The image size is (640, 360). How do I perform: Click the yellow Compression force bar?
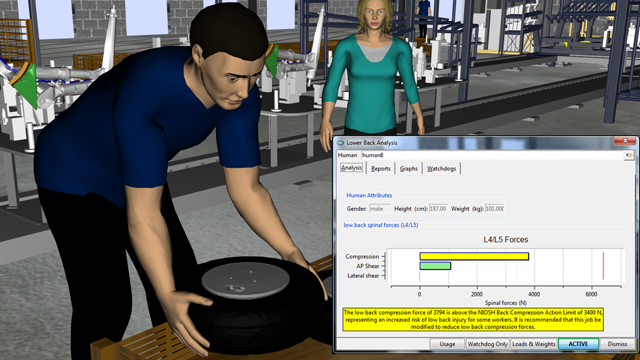[x=474, y=256]
